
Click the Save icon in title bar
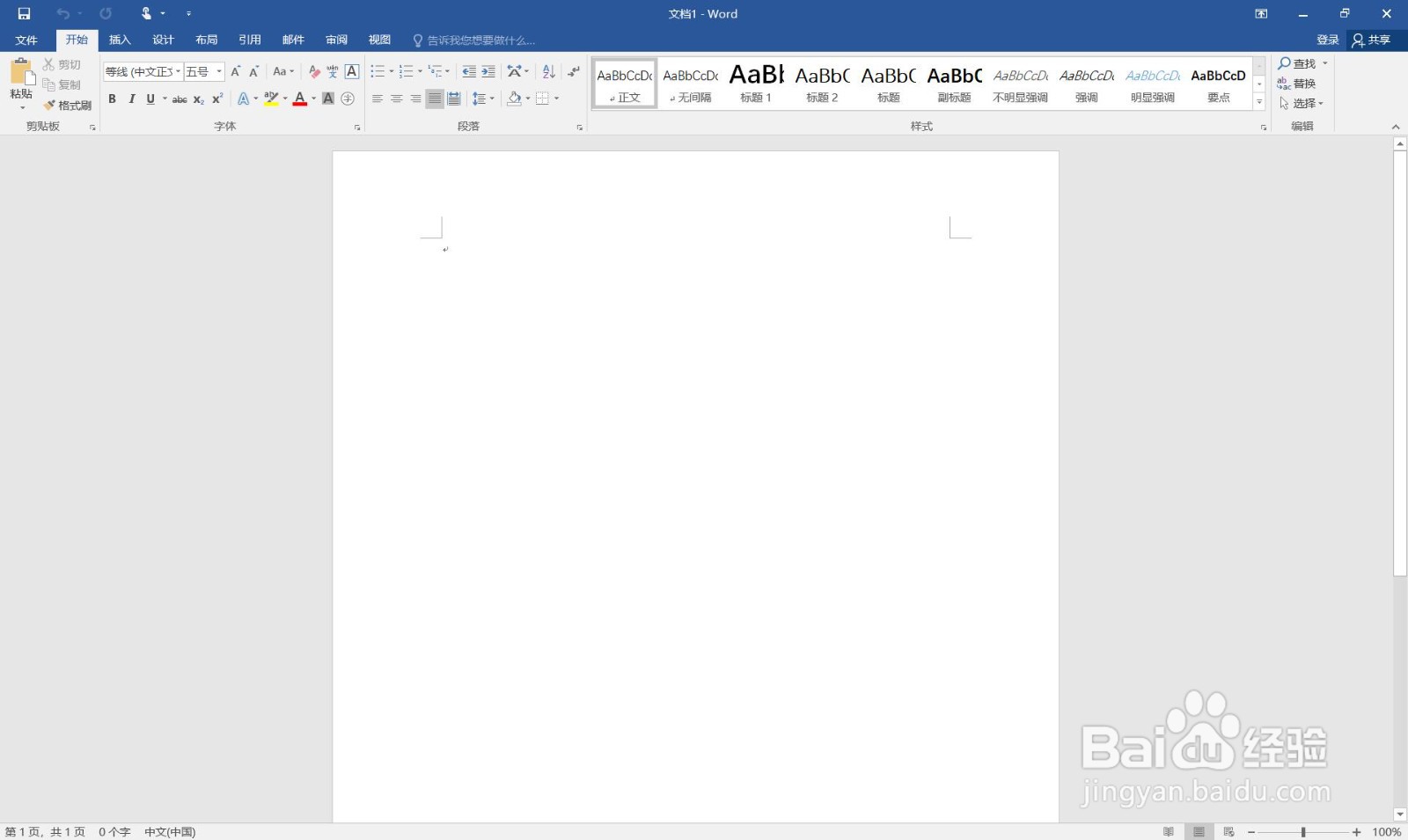pyautogui.click(x=24, y=13)
